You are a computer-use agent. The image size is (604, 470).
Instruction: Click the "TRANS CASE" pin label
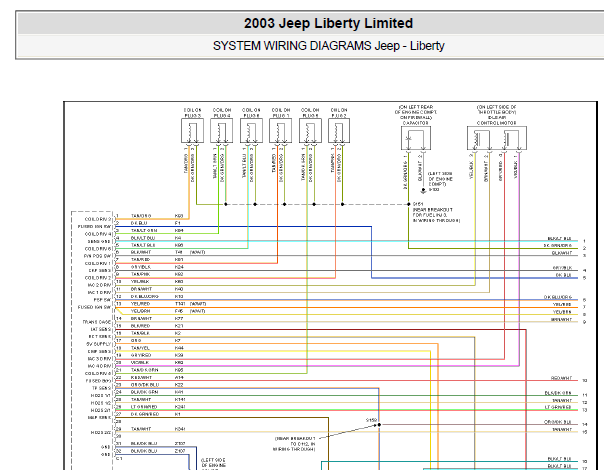96,322
